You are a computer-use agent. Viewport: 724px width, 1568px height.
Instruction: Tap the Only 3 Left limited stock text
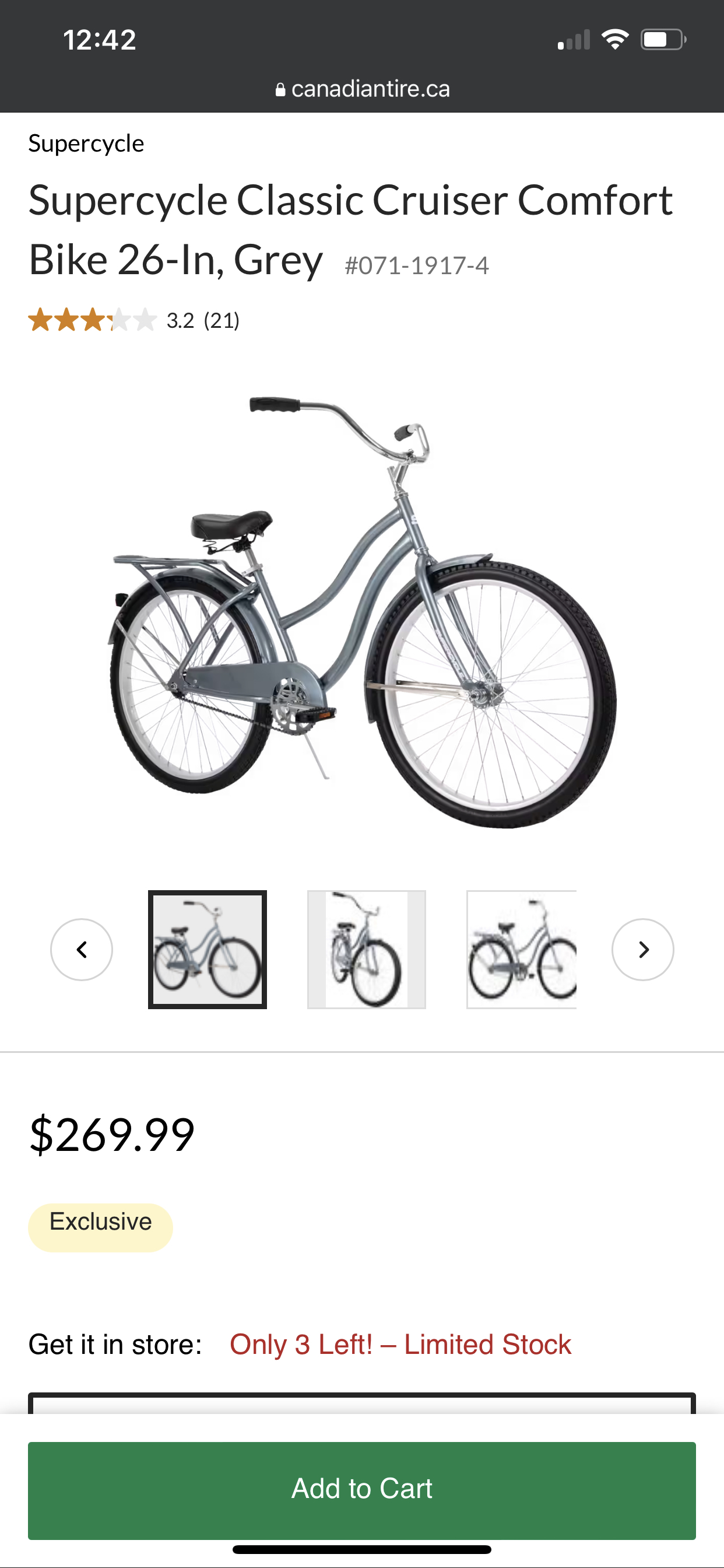[x=400, y=1344]
